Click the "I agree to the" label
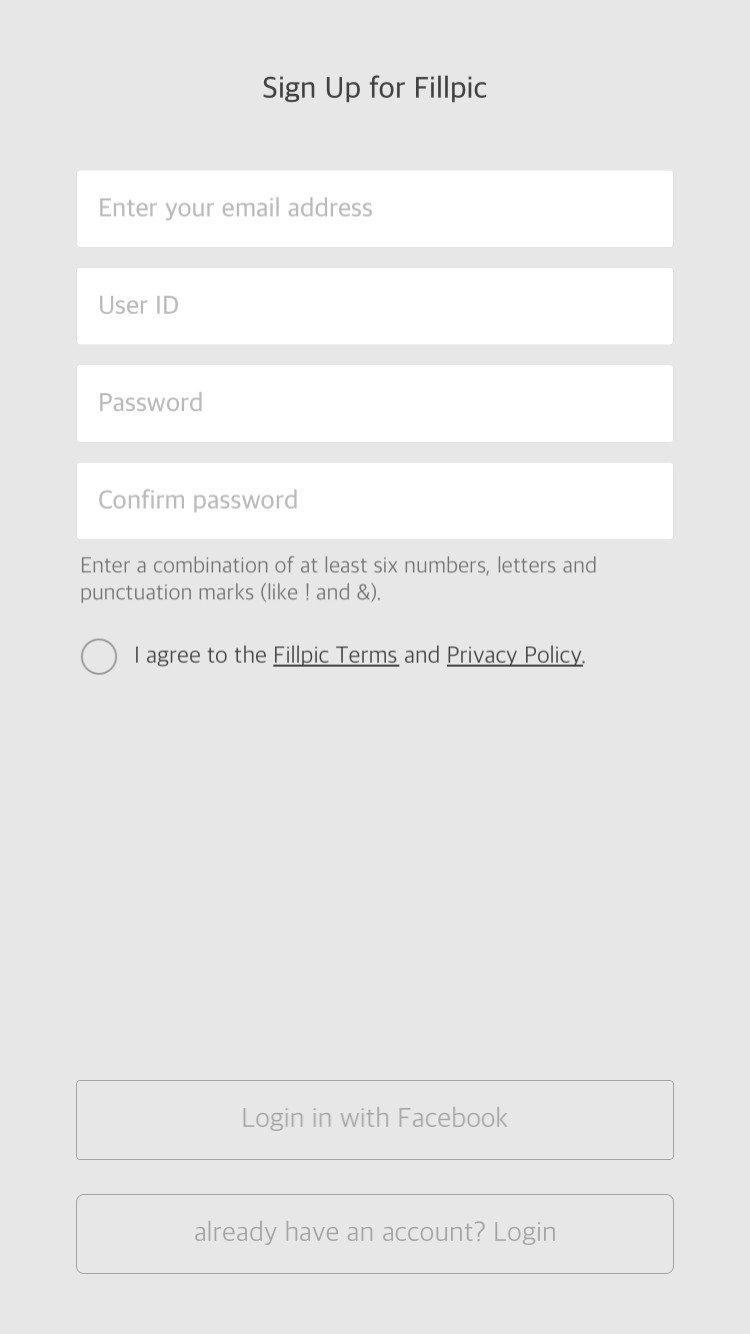This screenshot has height=1334, width=750. click(x=200, y=655)
